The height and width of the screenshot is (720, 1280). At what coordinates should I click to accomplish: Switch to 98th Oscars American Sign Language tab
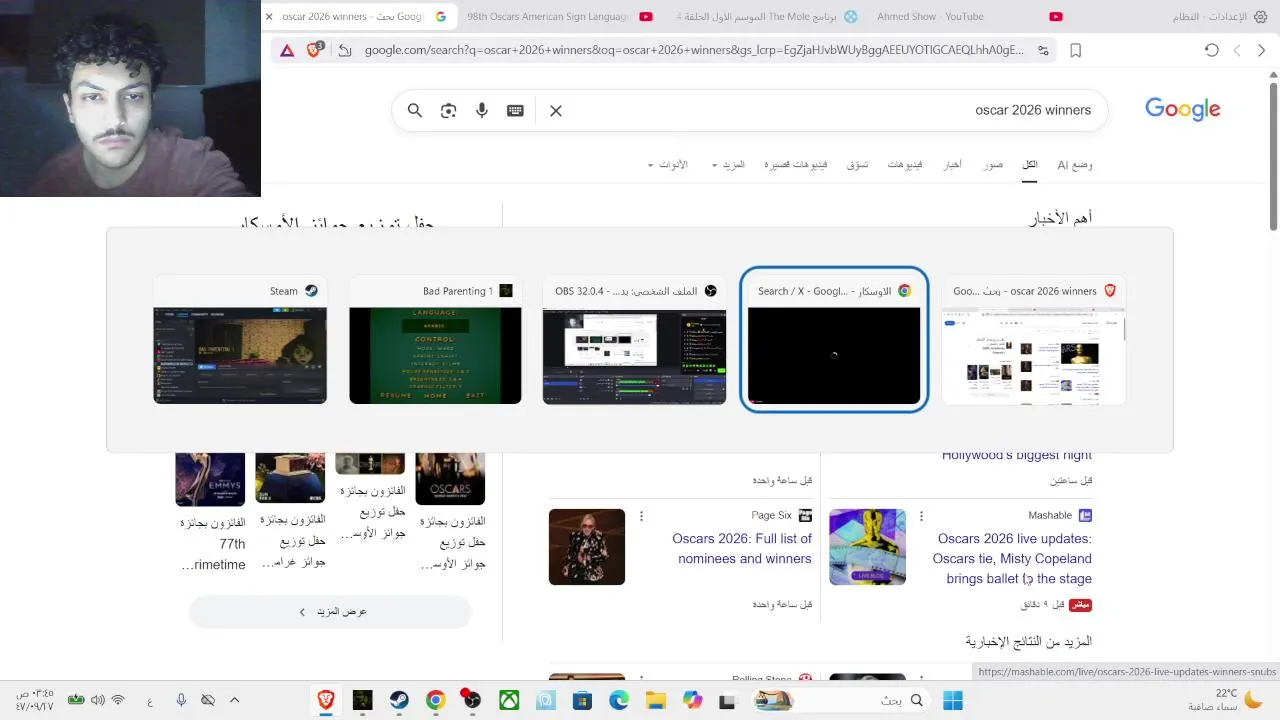tap(559, 17)
